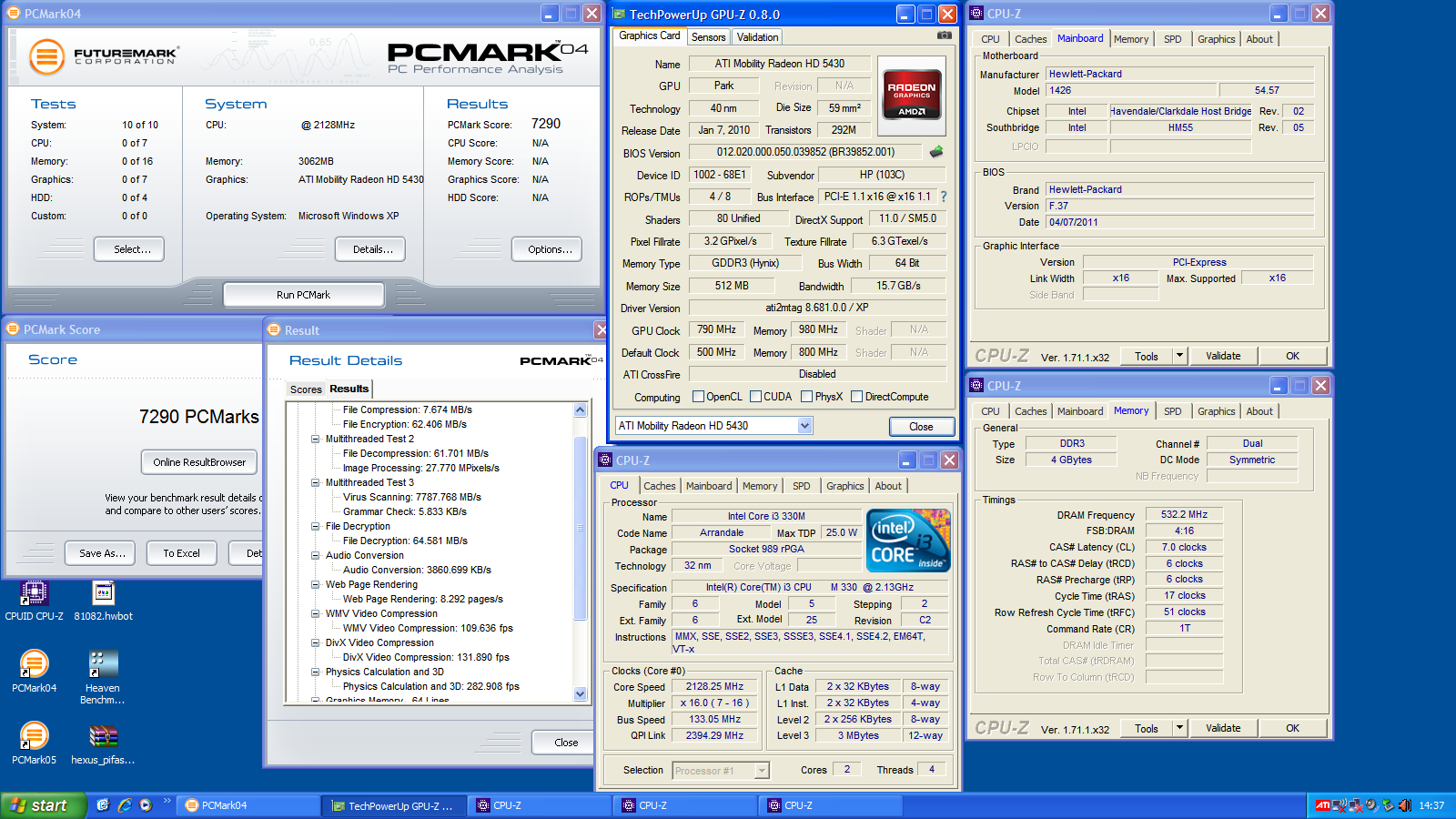Click the Radeon Graphics AMD logo
Image resolution: width=1456 pixels, height=819 pixels.
click(911, 96)
